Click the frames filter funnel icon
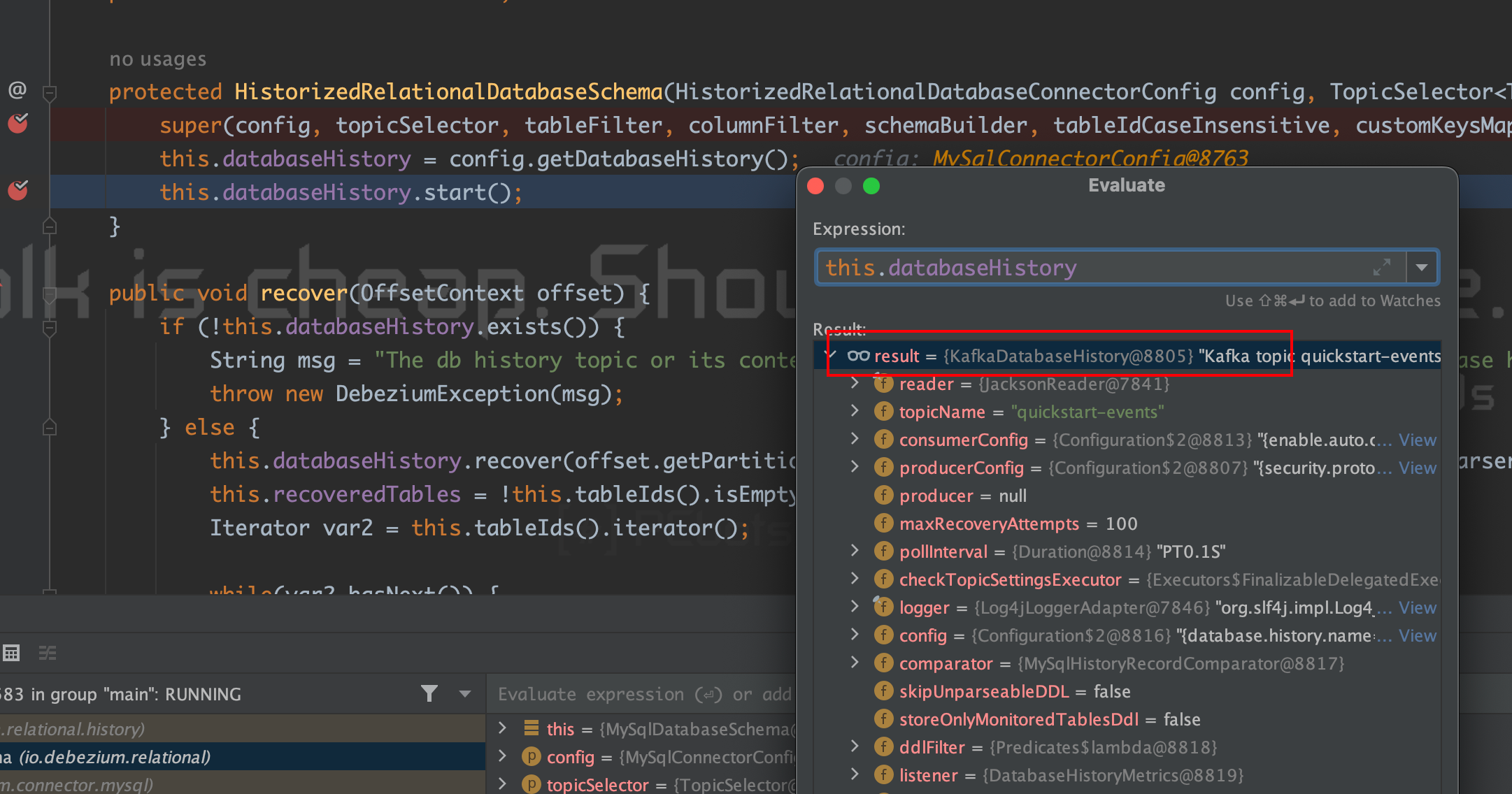 coord(429,693)
